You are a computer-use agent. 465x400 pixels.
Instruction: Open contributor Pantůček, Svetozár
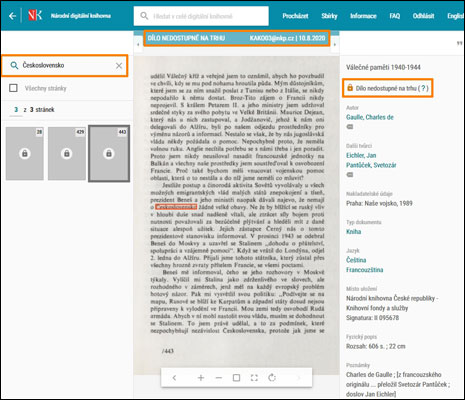371,165
